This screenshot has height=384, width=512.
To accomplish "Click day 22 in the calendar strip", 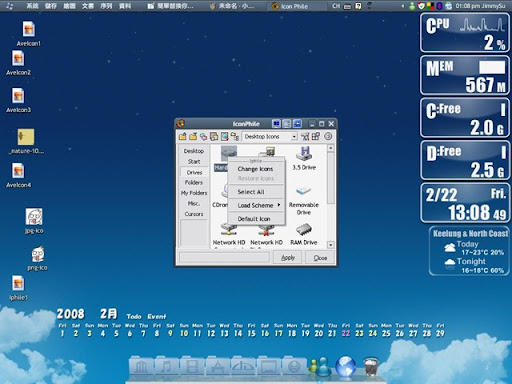I will 346,333.
